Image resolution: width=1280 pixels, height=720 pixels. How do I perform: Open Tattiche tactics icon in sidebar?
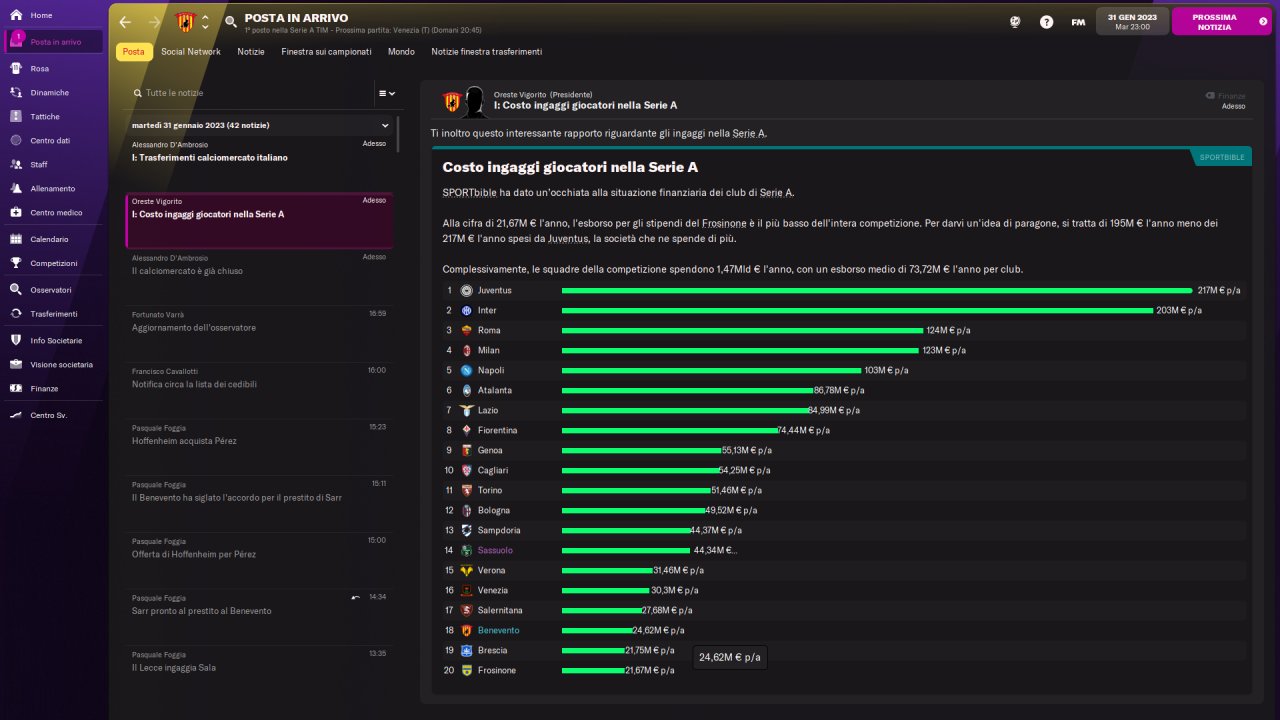16,116
